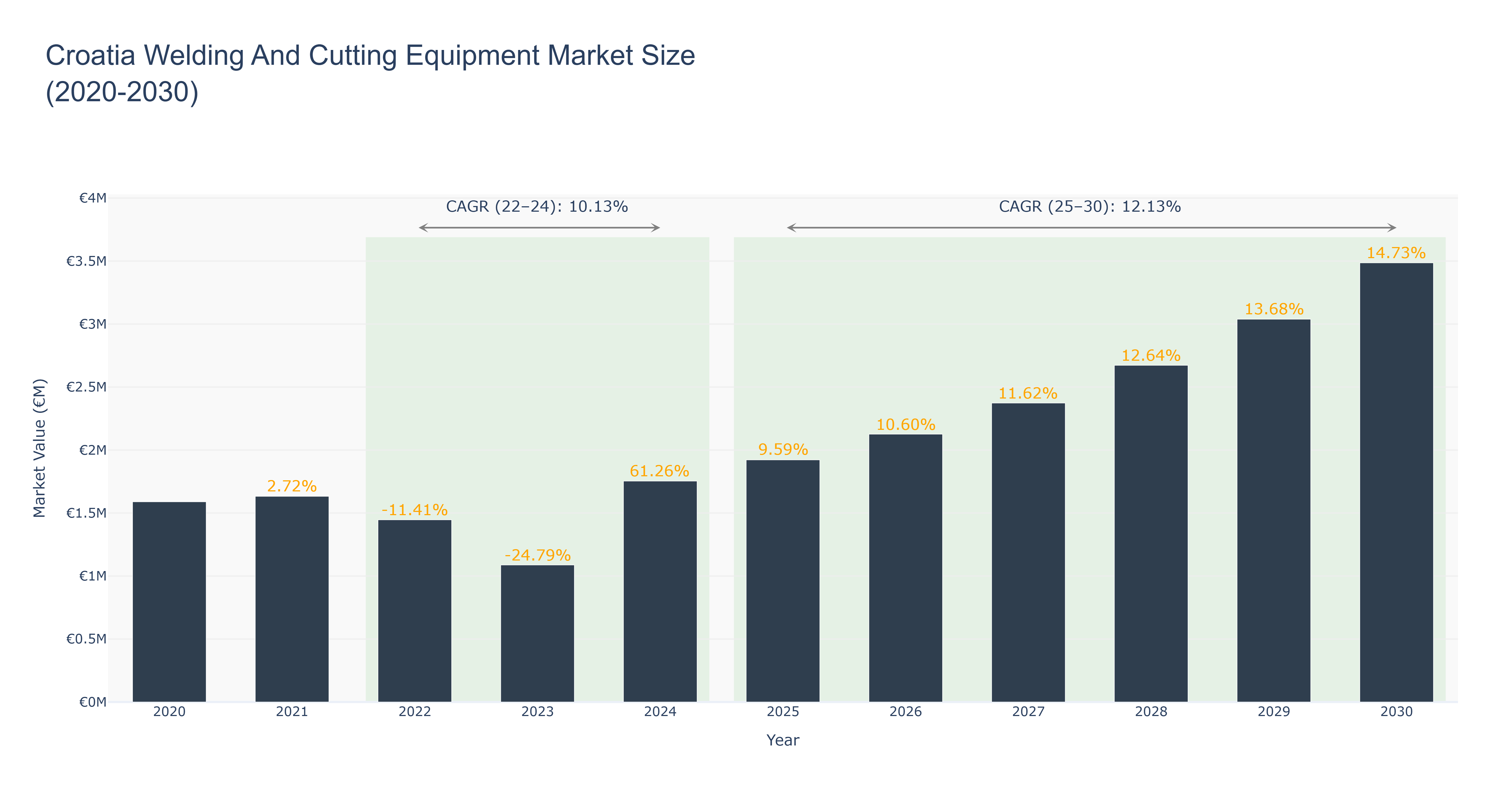The height and width of the screenshot is (810, 1512).
Task: Click the 2029 market value bar
Action: 1273,511
